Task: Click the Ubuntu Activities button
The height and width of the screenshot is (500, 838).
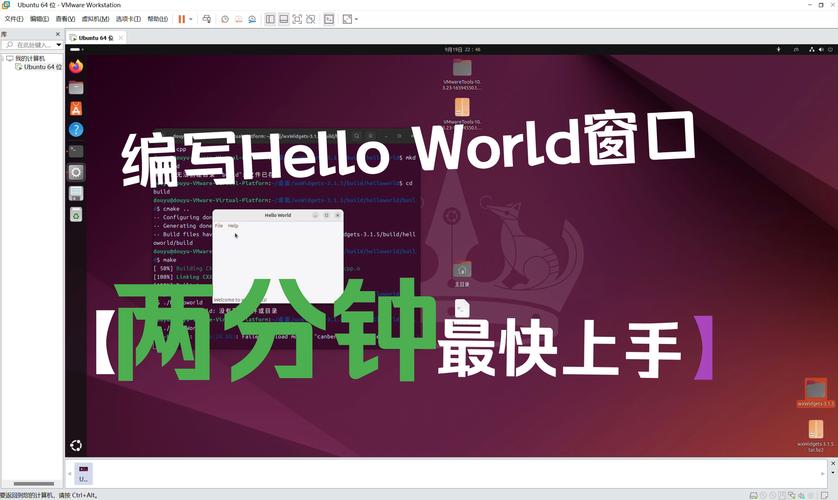Action: point(76,49)
